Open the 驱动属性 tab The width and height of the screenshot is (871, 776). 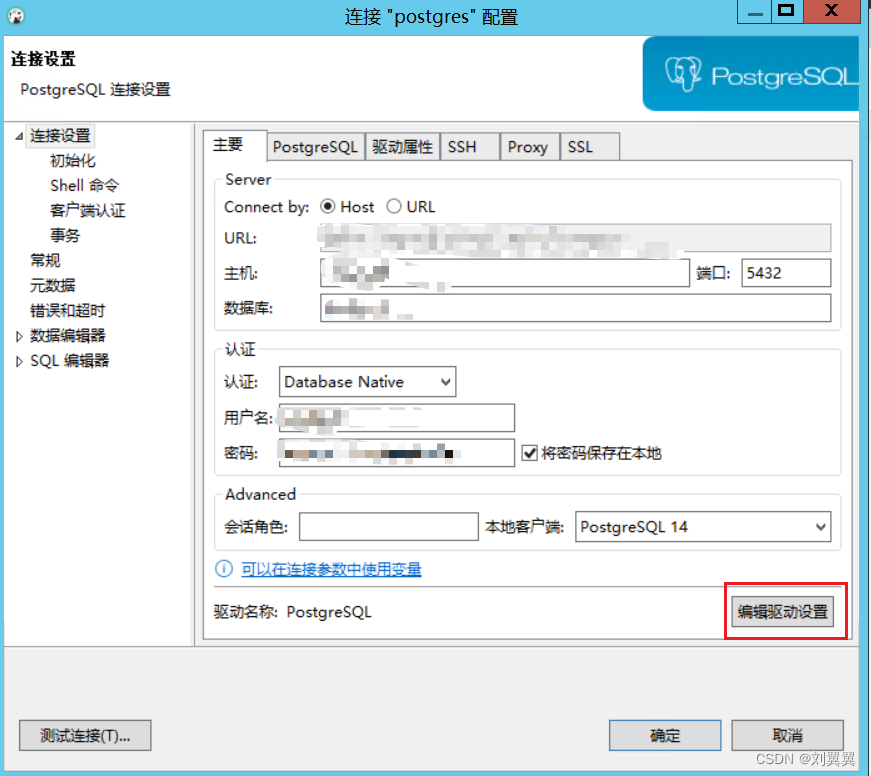(x=403, y=147)
